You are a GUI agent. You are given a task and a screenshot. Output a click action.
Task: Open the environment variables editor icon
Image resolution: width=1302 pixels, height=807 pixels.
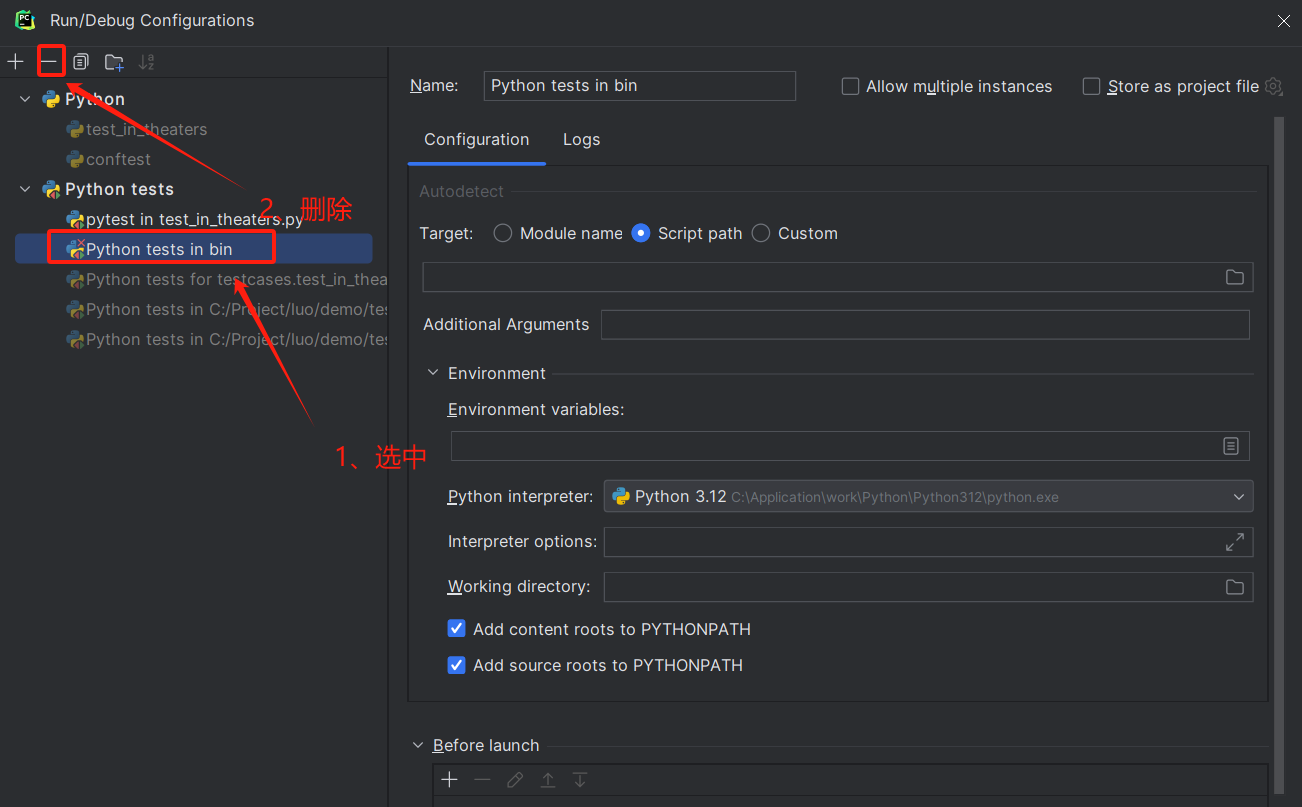click(1231, 446)
